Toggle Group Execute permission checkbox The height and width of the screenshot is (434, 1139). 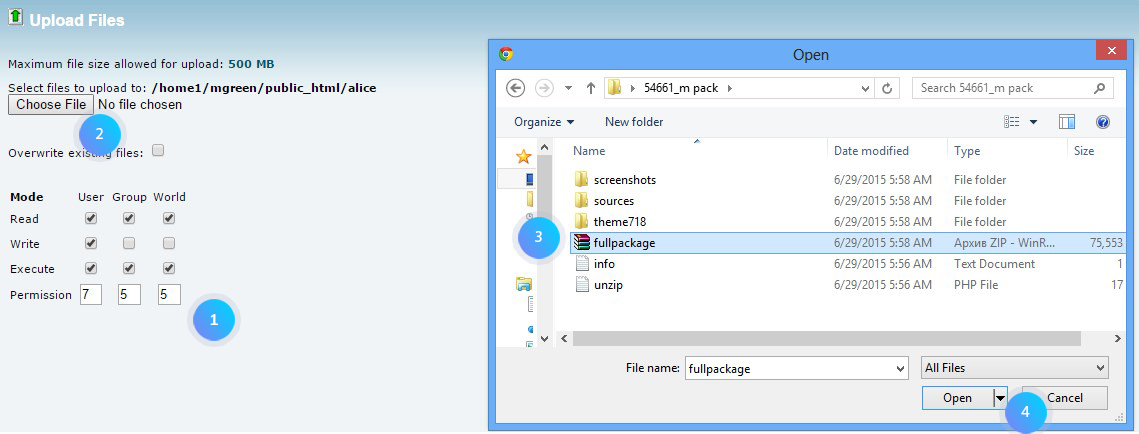click(129, 268)
